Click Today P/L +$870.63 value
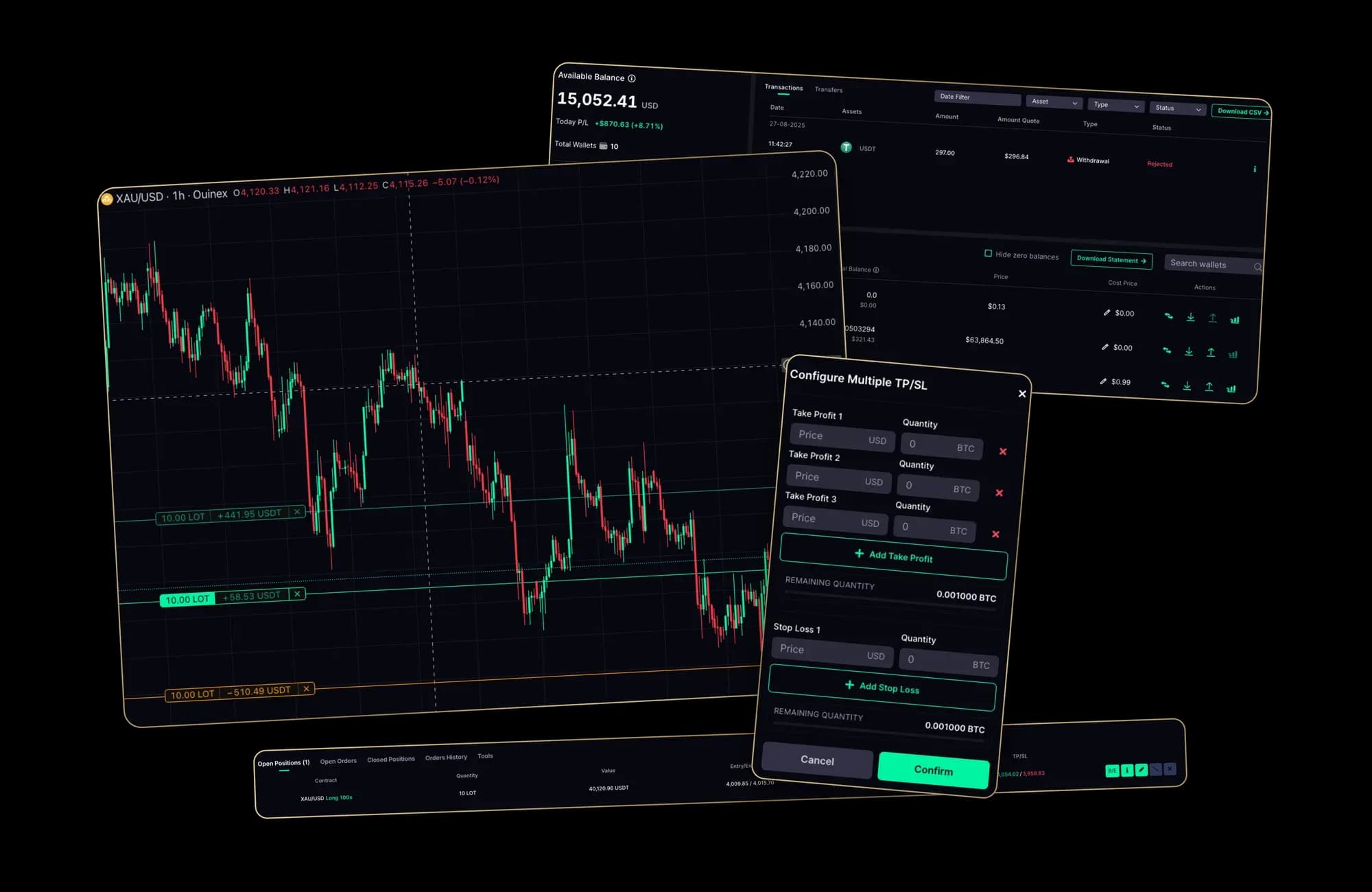 click(x=628, y=125)
